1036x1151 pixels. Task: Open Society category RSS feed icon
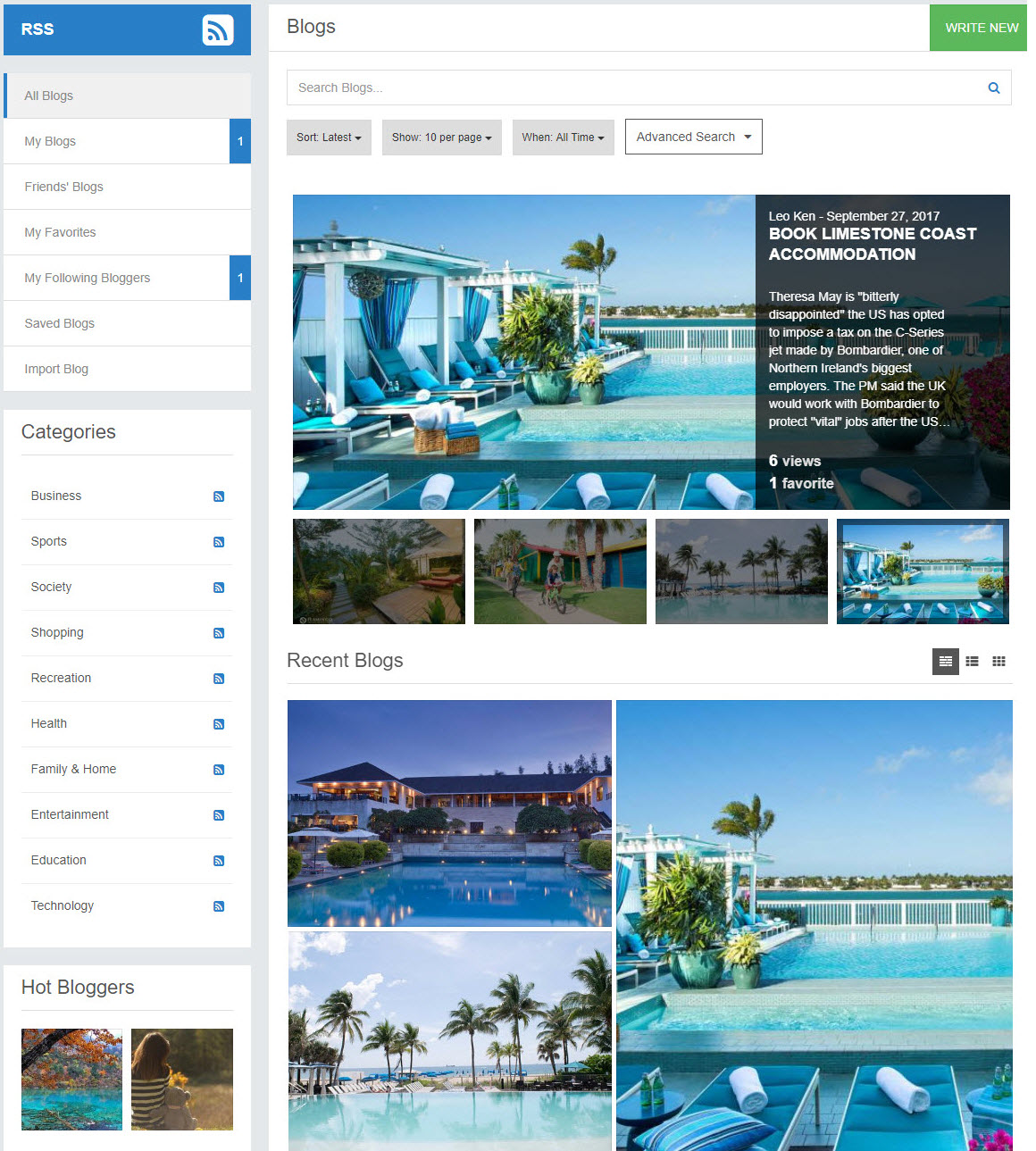point(219,588)
